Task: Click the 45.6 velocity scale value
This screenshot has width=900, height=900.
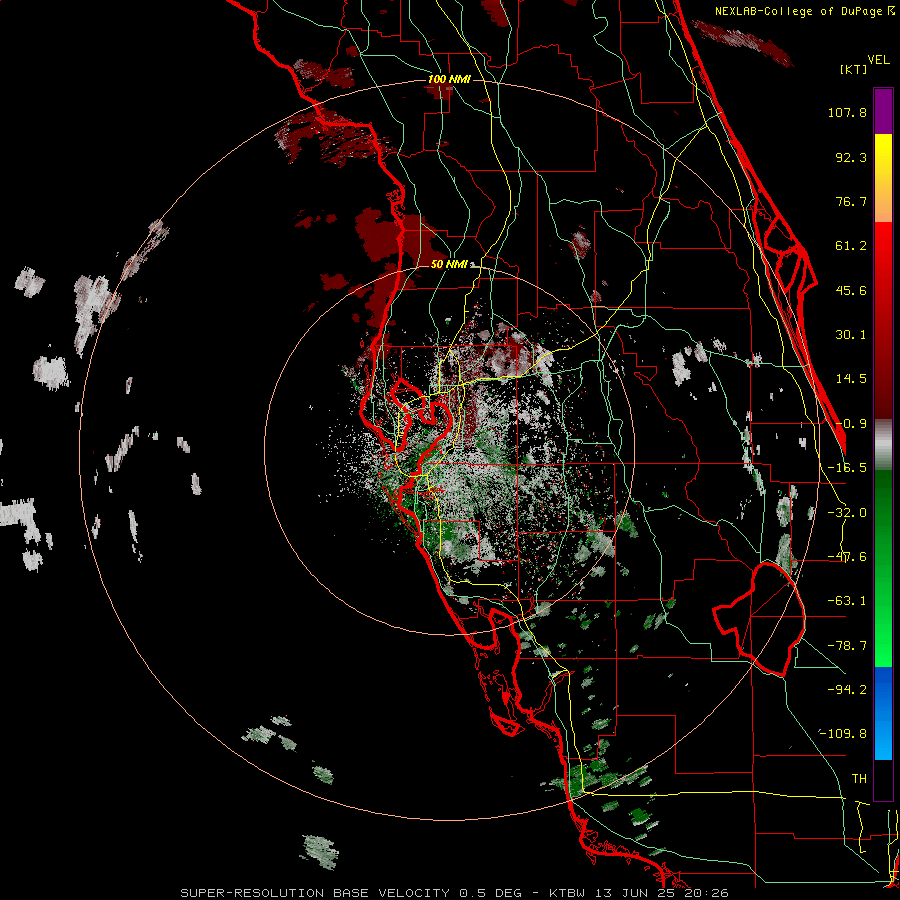Action: coord(851,290)
